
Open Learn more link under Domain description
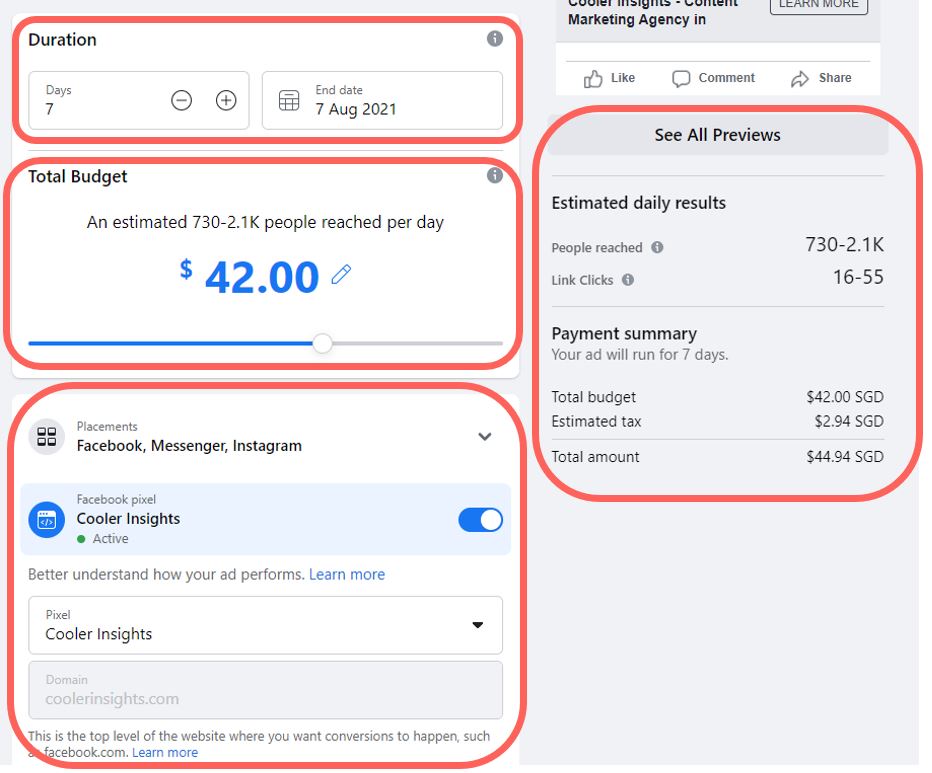[x=165, y=752]
